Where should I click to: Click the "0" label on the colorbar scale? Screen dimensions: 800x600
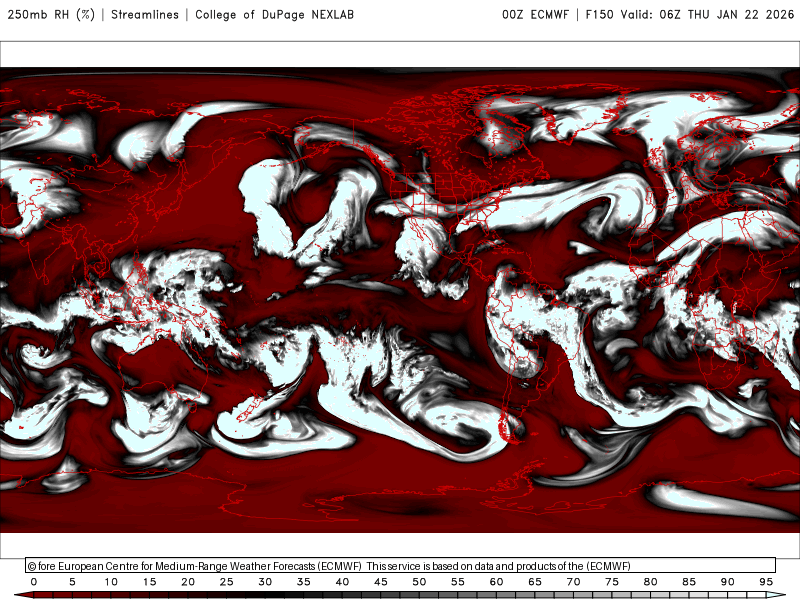pyautogui.click(x=34, y=582)
